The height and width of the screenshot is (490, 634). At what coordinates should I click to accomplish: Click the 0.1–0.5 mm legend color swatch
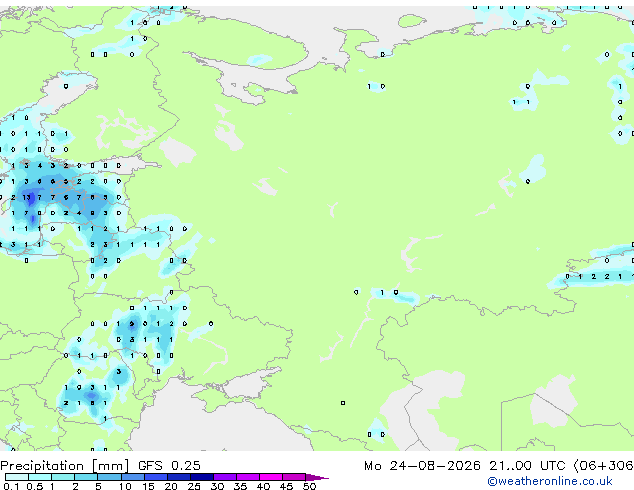click(x=17, y=477)
